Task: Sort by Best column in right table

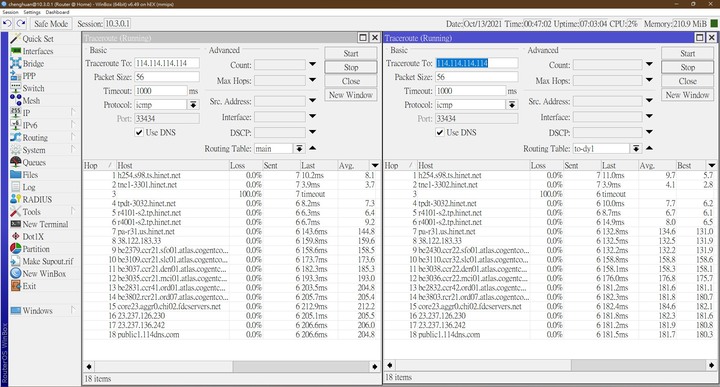Action: point(691,165)
